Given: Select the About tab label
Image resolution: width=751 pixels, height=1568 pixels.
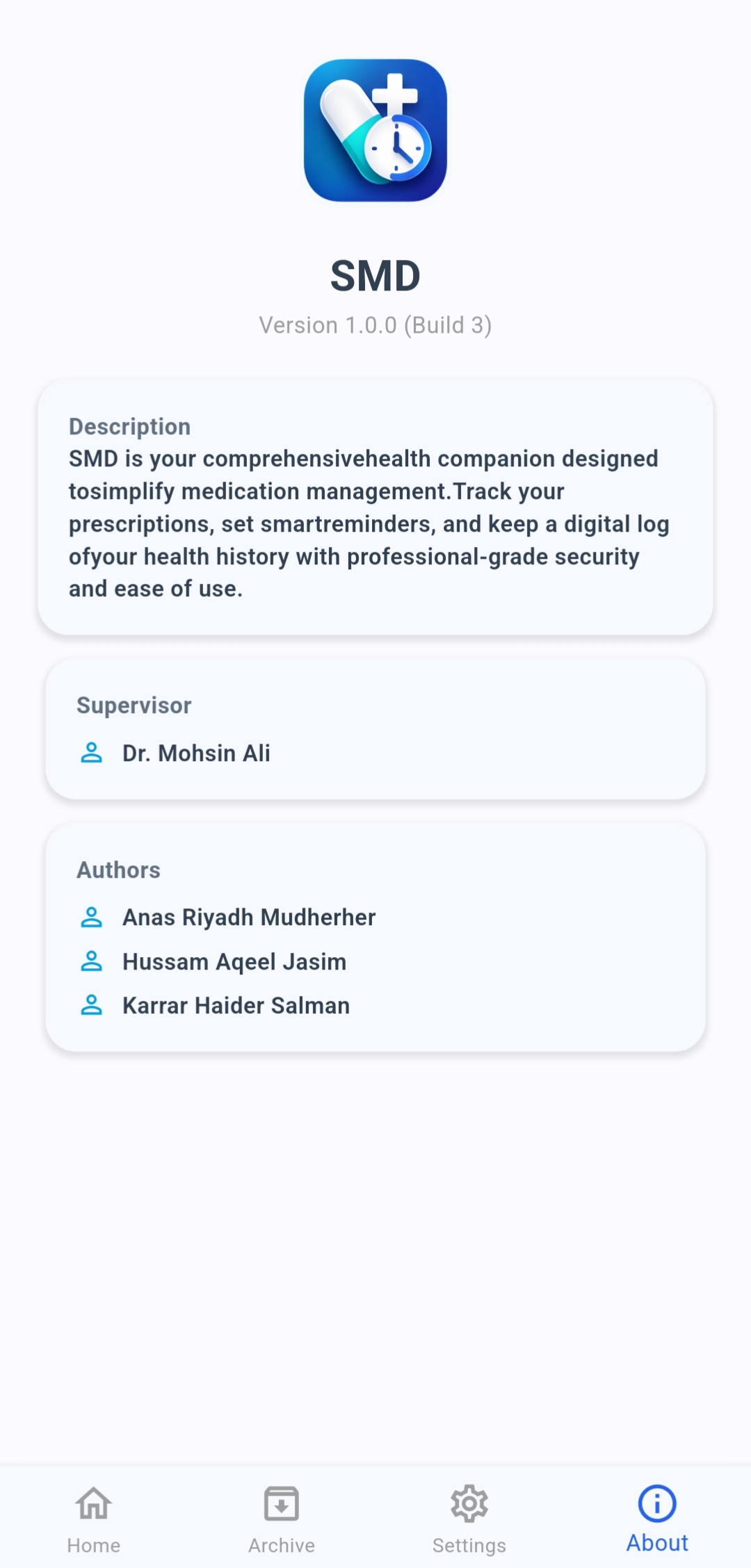Looking at the screenshot, I should tap(657, 1543).
